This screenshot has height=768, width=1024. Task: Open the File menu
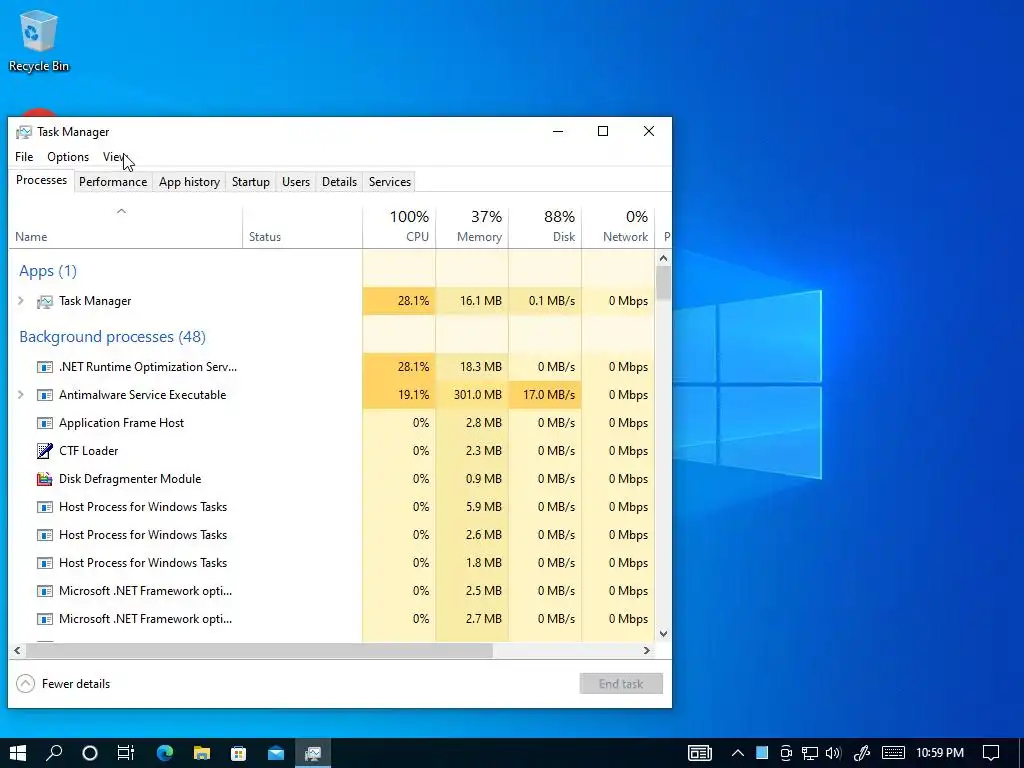(24, 157)
